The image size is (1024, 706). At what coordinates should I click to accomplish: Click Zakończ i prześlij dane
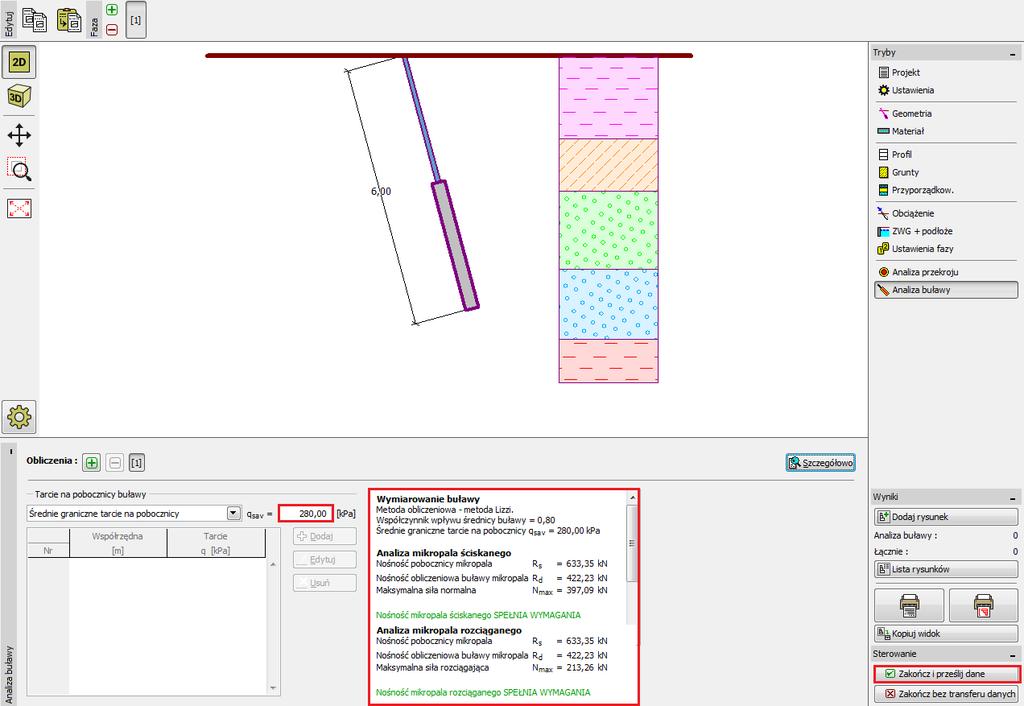(946, 673)
